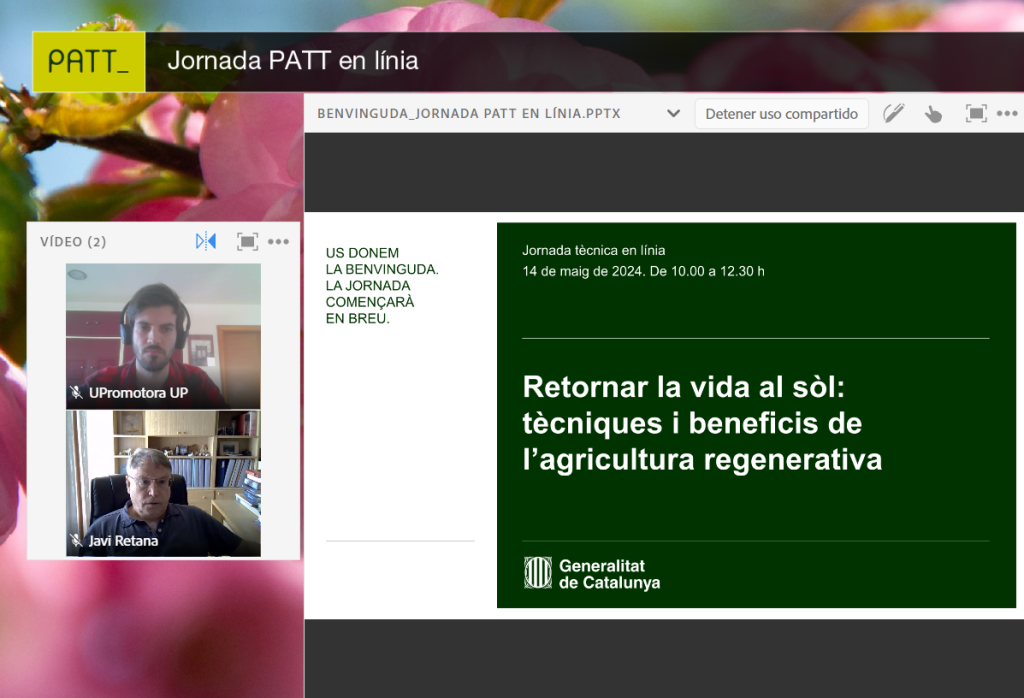Click the muted microphone icon for UPromotora UP
The image size is (1024, 698).
[76, 392]
